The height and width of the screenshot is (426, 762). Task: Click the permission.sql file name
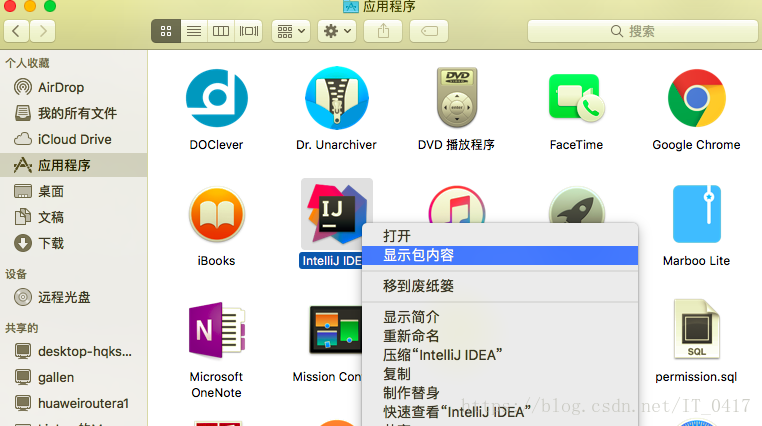pyautogui.click(x=696, y=377)
